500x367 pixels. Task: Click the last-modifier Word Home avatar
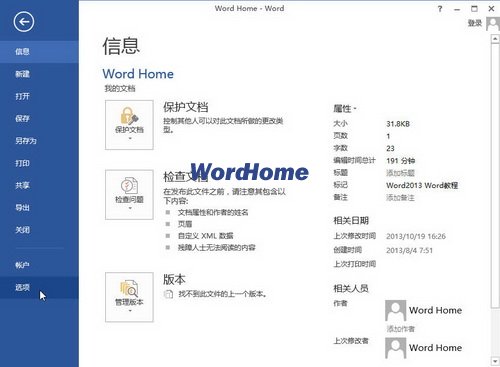(x=395, y=348)
